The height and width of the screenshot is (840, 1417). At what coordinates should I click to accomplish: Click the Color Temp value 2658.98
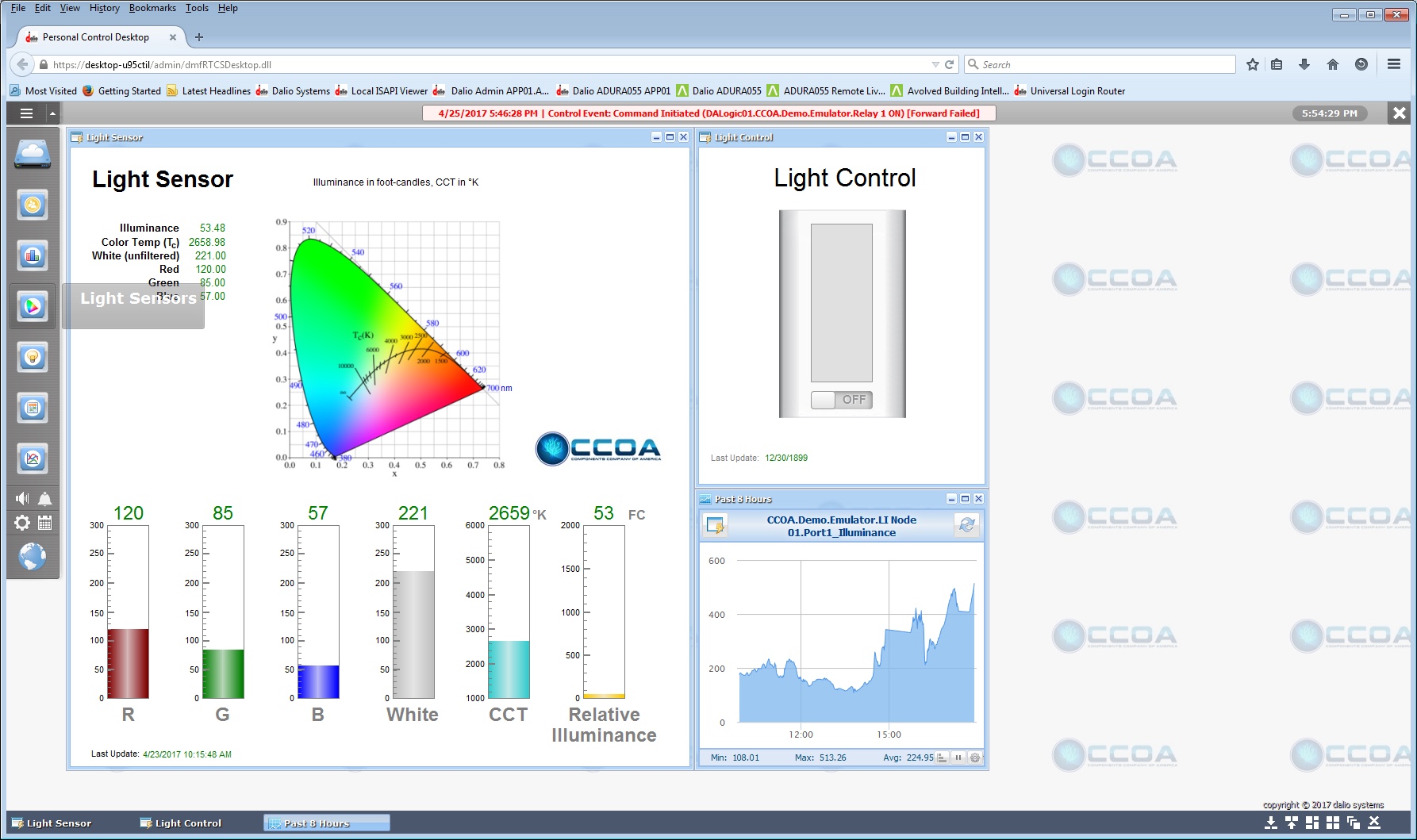(206, 243)
